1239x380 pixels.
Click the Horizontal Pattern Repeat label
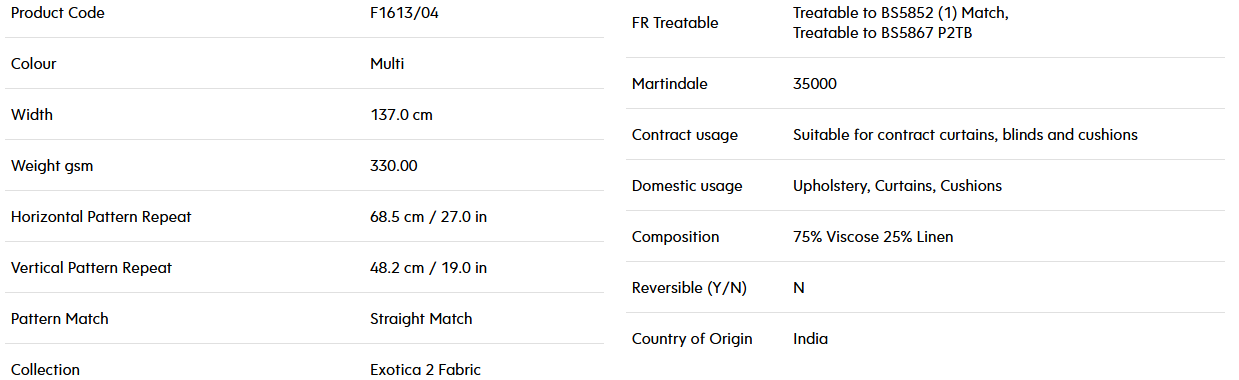tap(101, 217)
